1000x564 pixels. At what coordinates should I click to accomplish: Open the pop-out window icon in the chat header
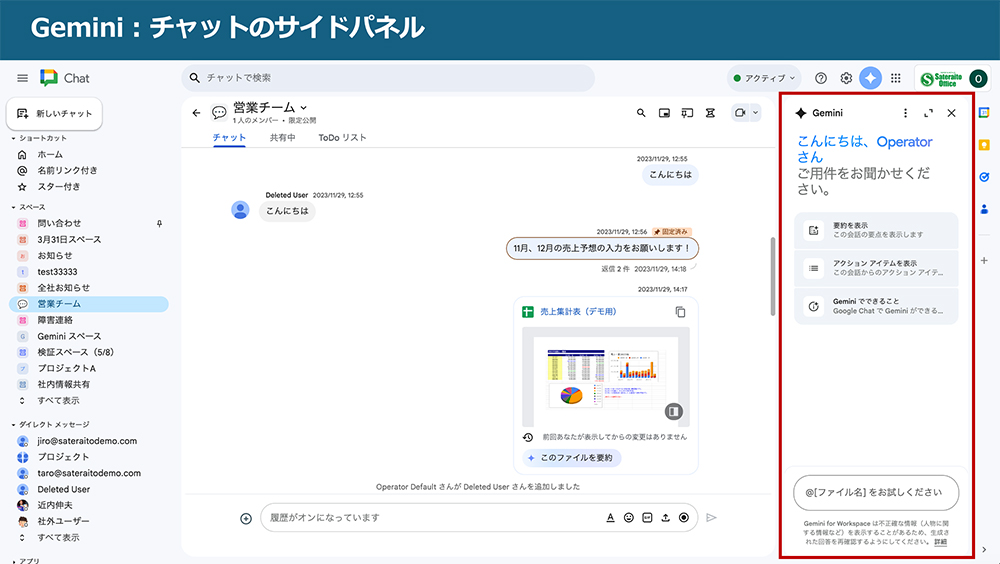coord(664,113)
